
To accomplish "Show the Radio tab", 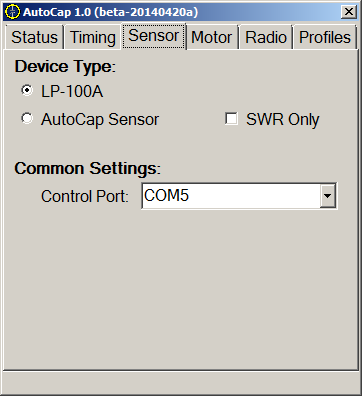I will (266, 37).
